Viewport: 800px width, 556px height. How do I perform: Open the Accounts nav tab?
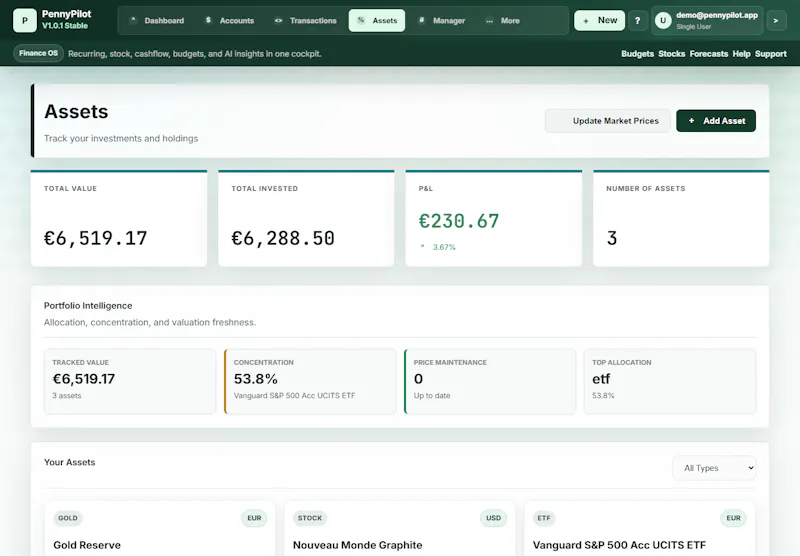click(229, 20)
